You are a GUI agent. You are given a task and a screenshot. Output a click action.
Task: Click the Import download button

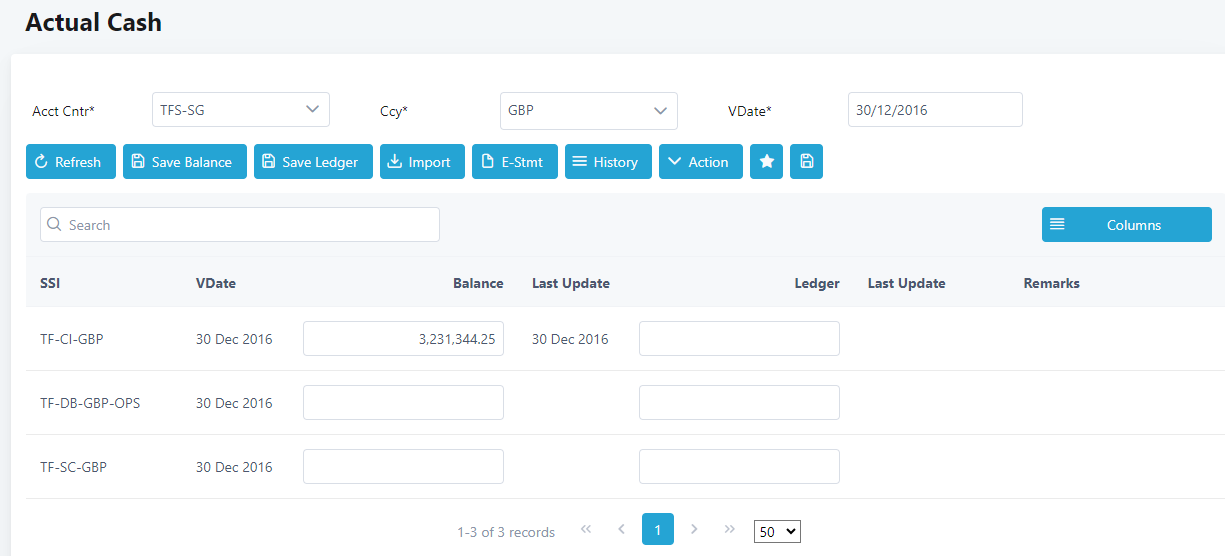click(x=422, y=162)
